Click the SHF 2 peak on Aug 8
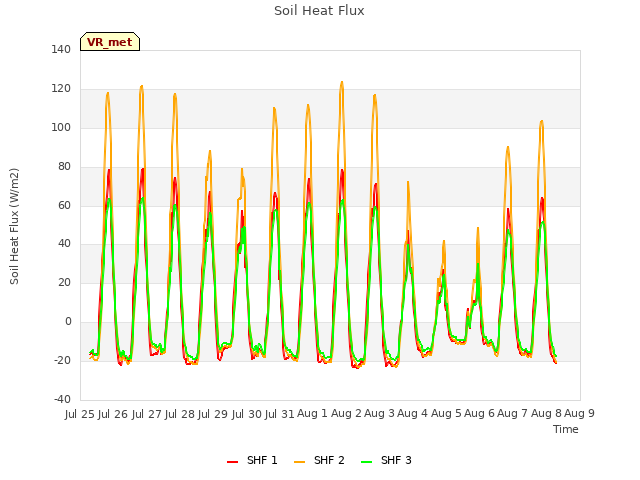Viewport: 640px width, 480px height. click(x=542, y=121)
